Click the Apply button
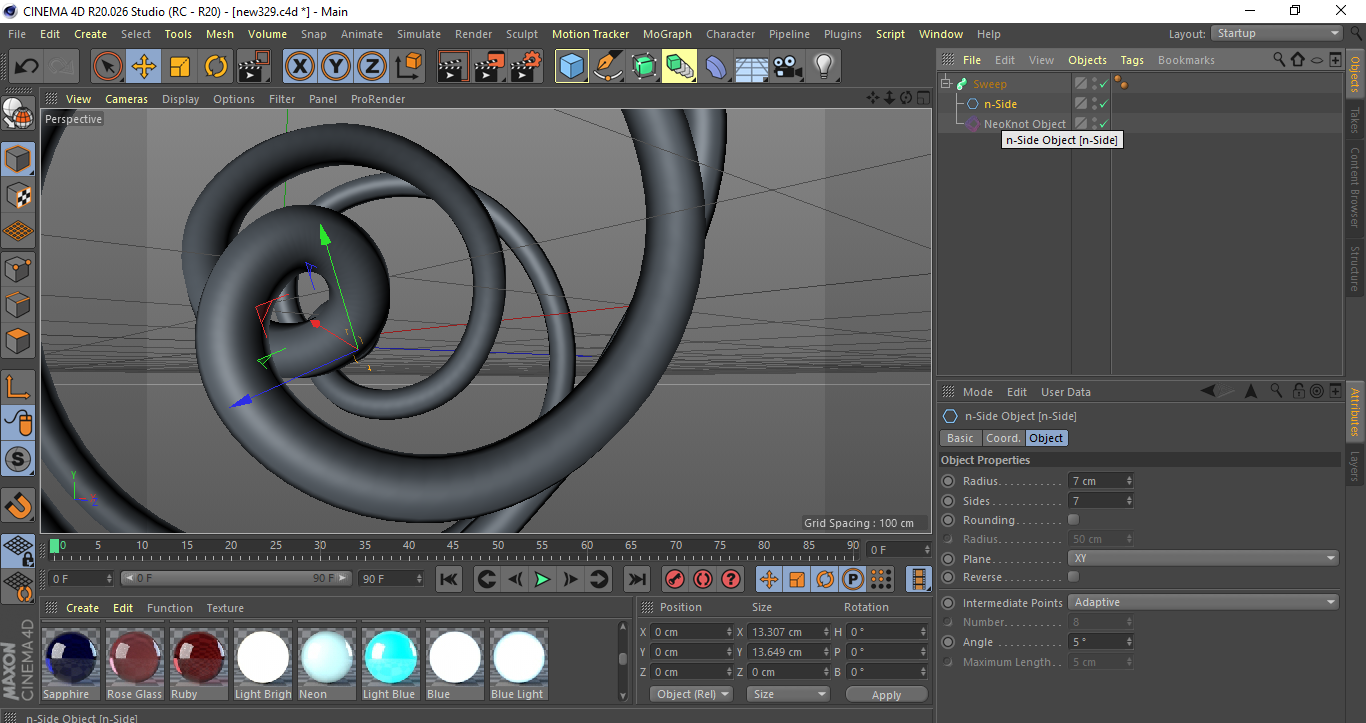This screenshot has height=723, width=1366. [886, 694]
